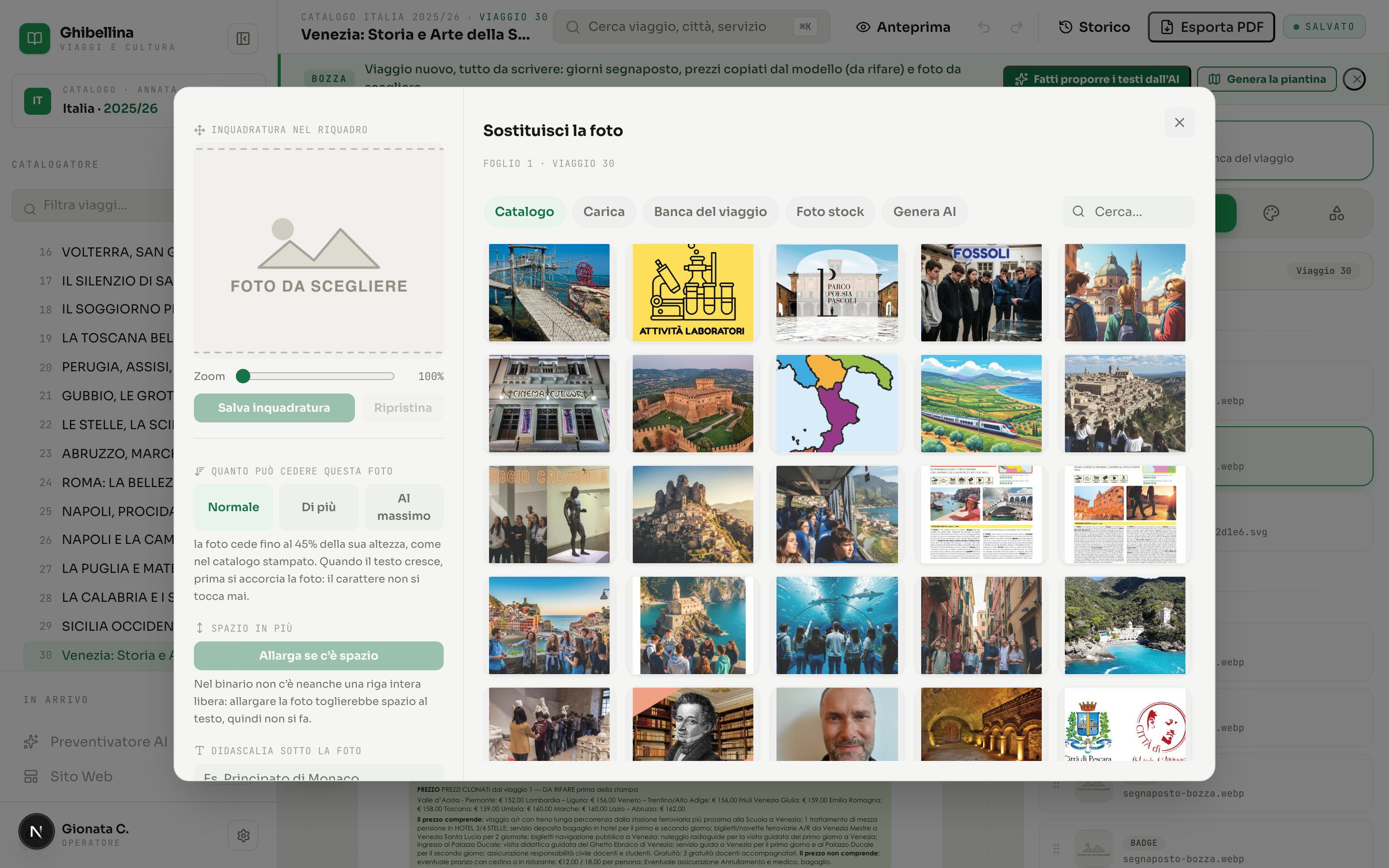Open settings gear beside Gionata C.

243,835
